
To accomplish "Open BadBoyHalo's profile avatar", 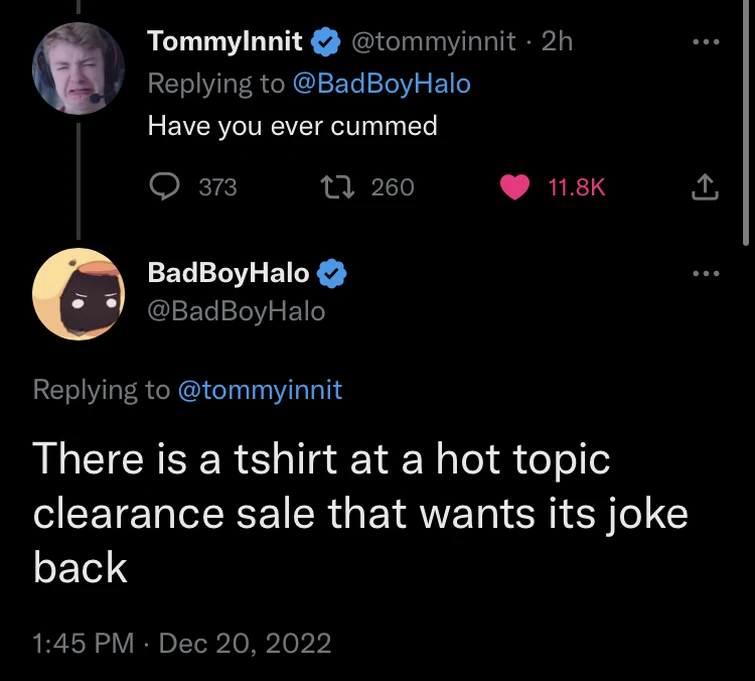I will pos(78,294).
